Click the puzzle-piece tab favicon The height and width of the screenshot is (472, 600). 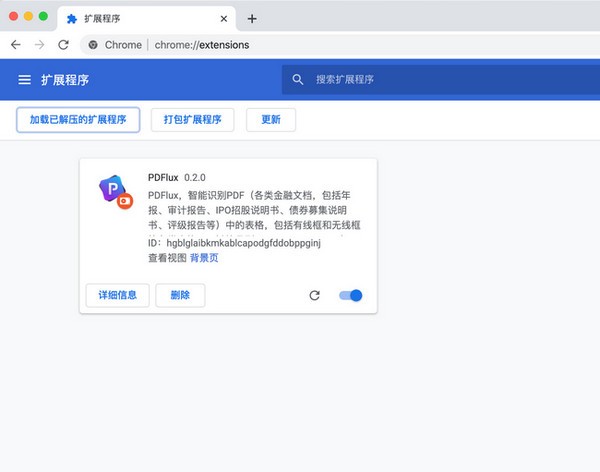72,19
